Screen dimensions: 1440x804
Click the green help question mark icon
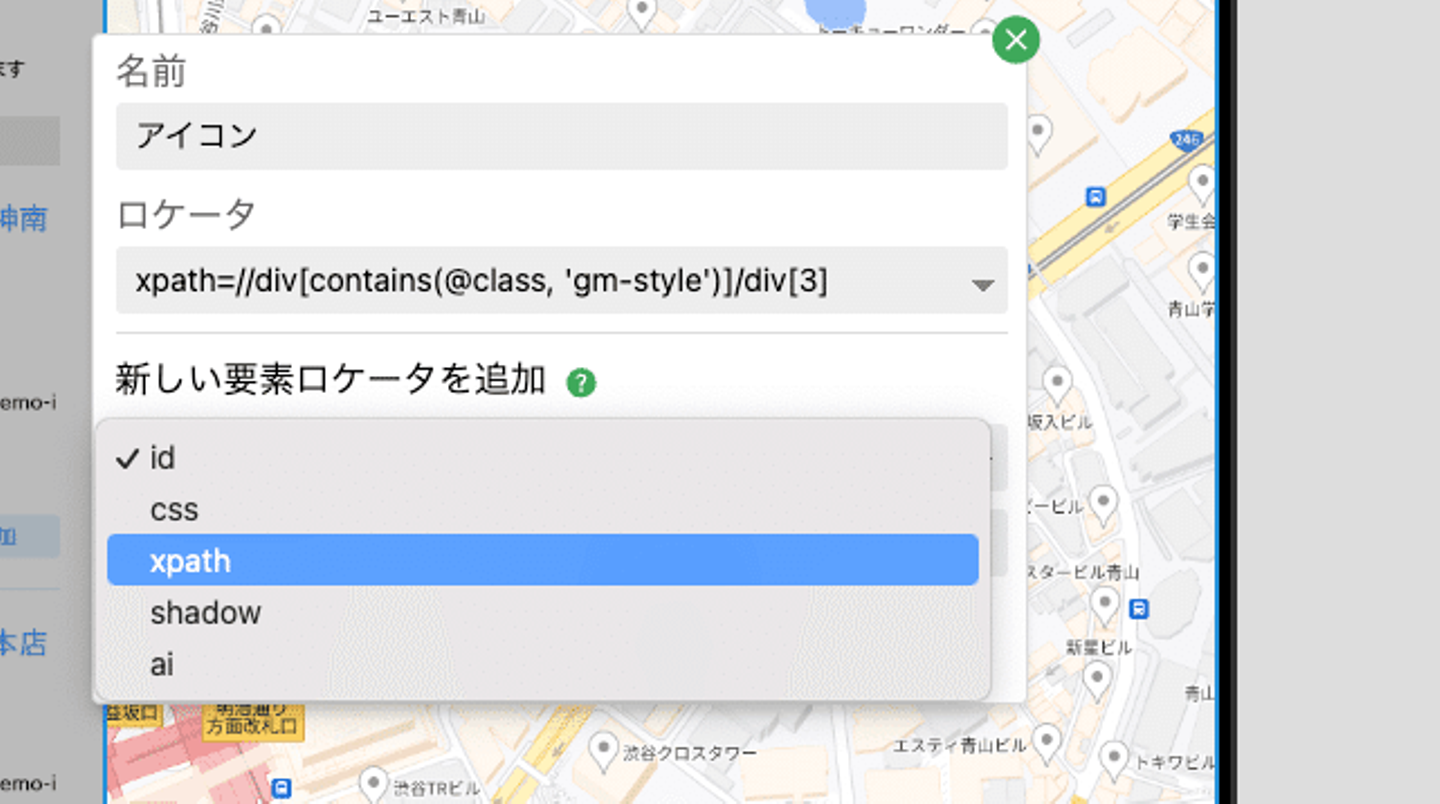(x=581, y=383)
